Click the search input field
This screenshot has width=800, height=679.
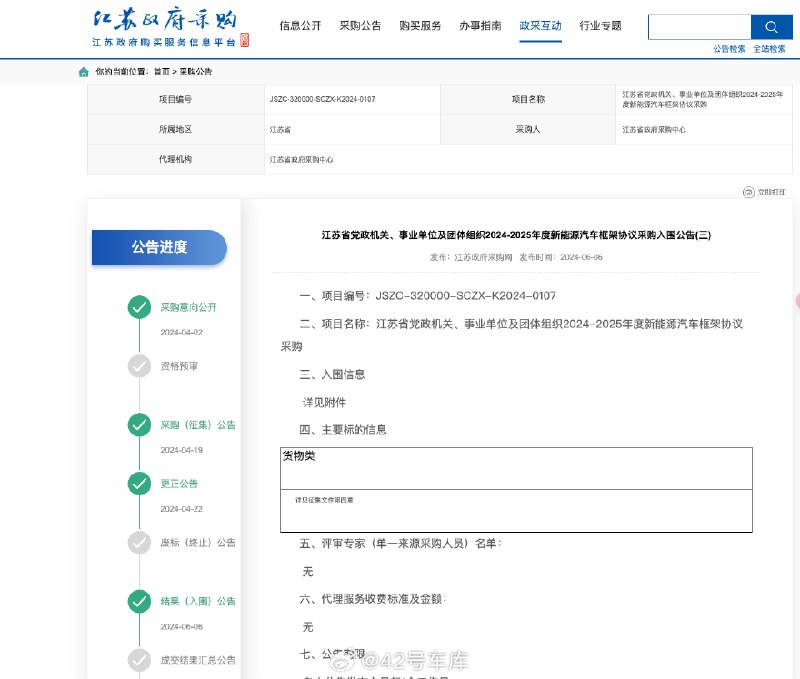pos(699,27)
